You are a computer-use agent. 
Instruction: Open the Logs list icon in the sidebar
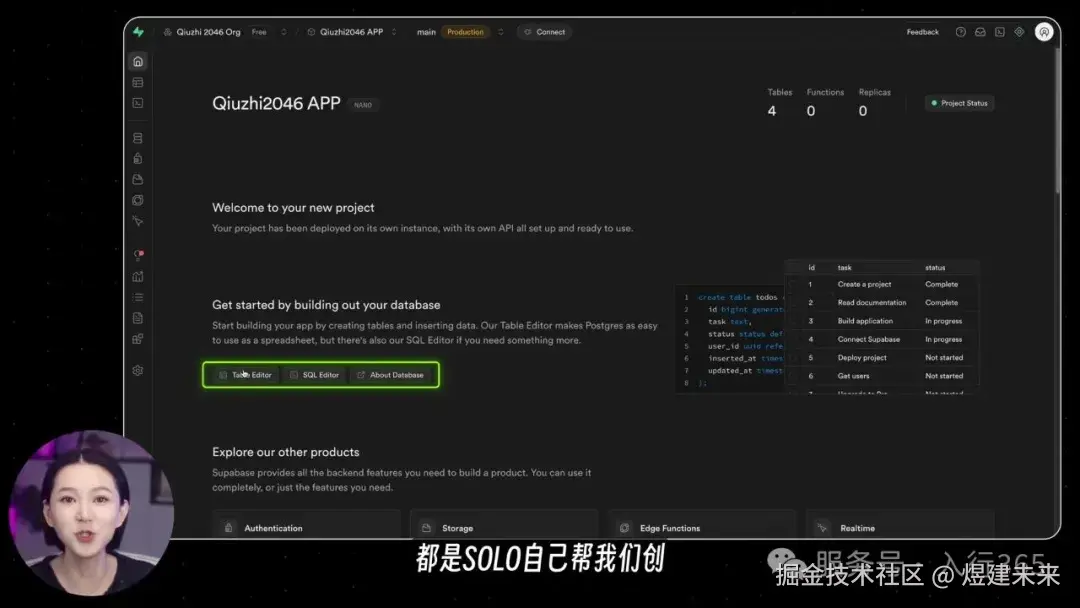coord(138,297)
